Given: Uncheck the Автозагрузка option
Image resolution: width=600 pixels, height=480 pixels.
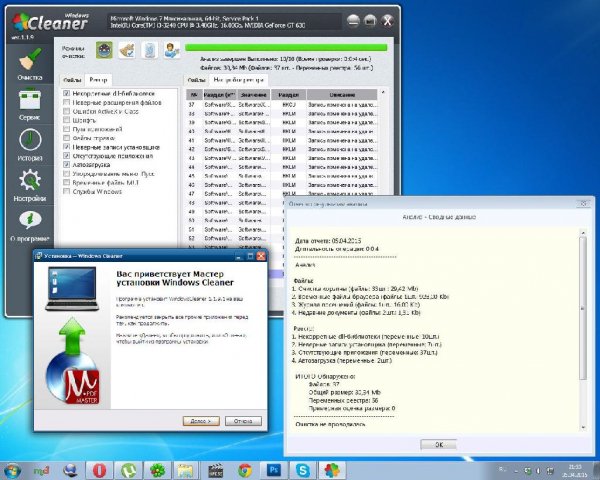Looking at the screenshot, I should click(67, 165).
